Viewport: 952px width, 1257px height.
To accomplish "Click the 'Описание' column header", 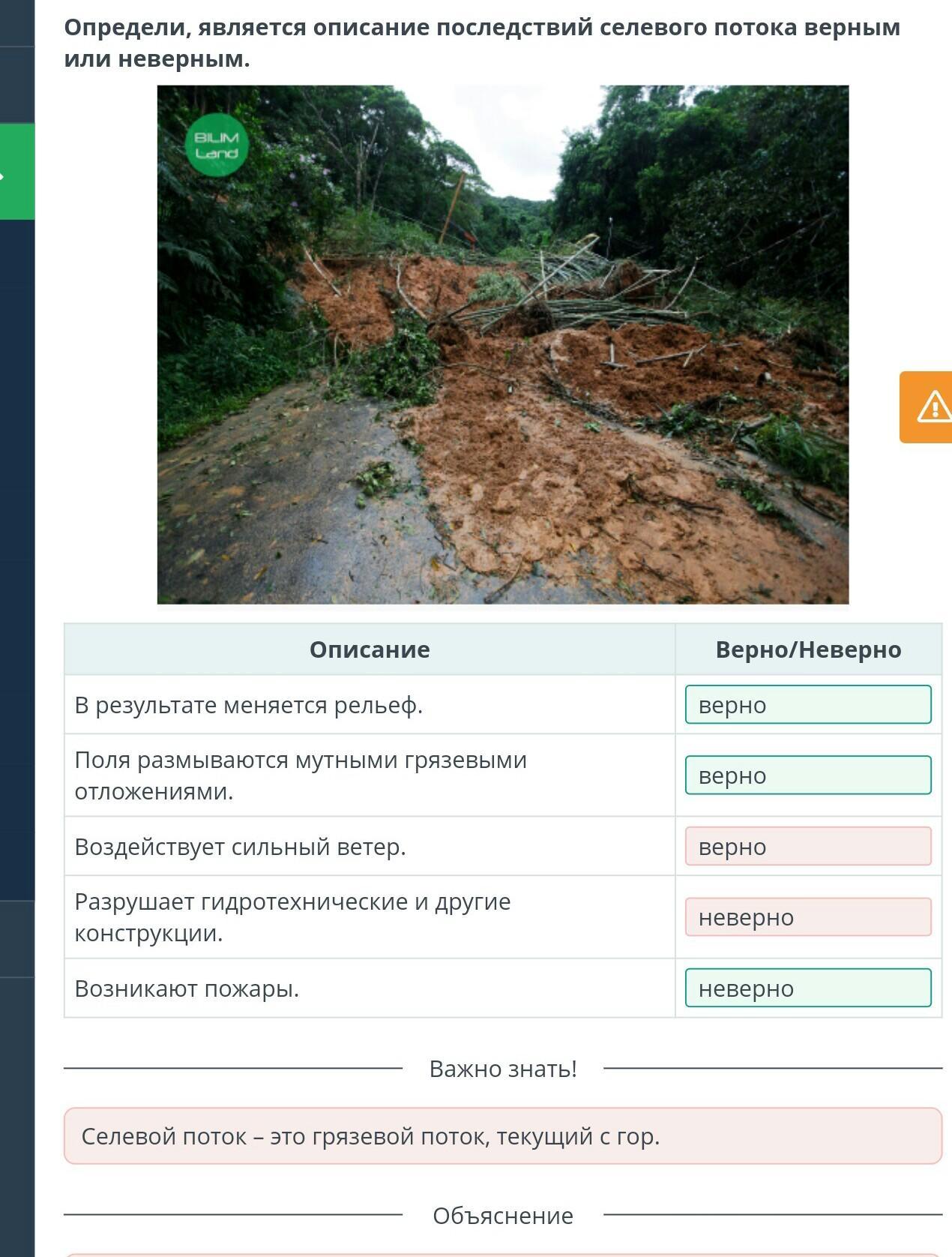I will pyautogui.click(x=370, y=649).
